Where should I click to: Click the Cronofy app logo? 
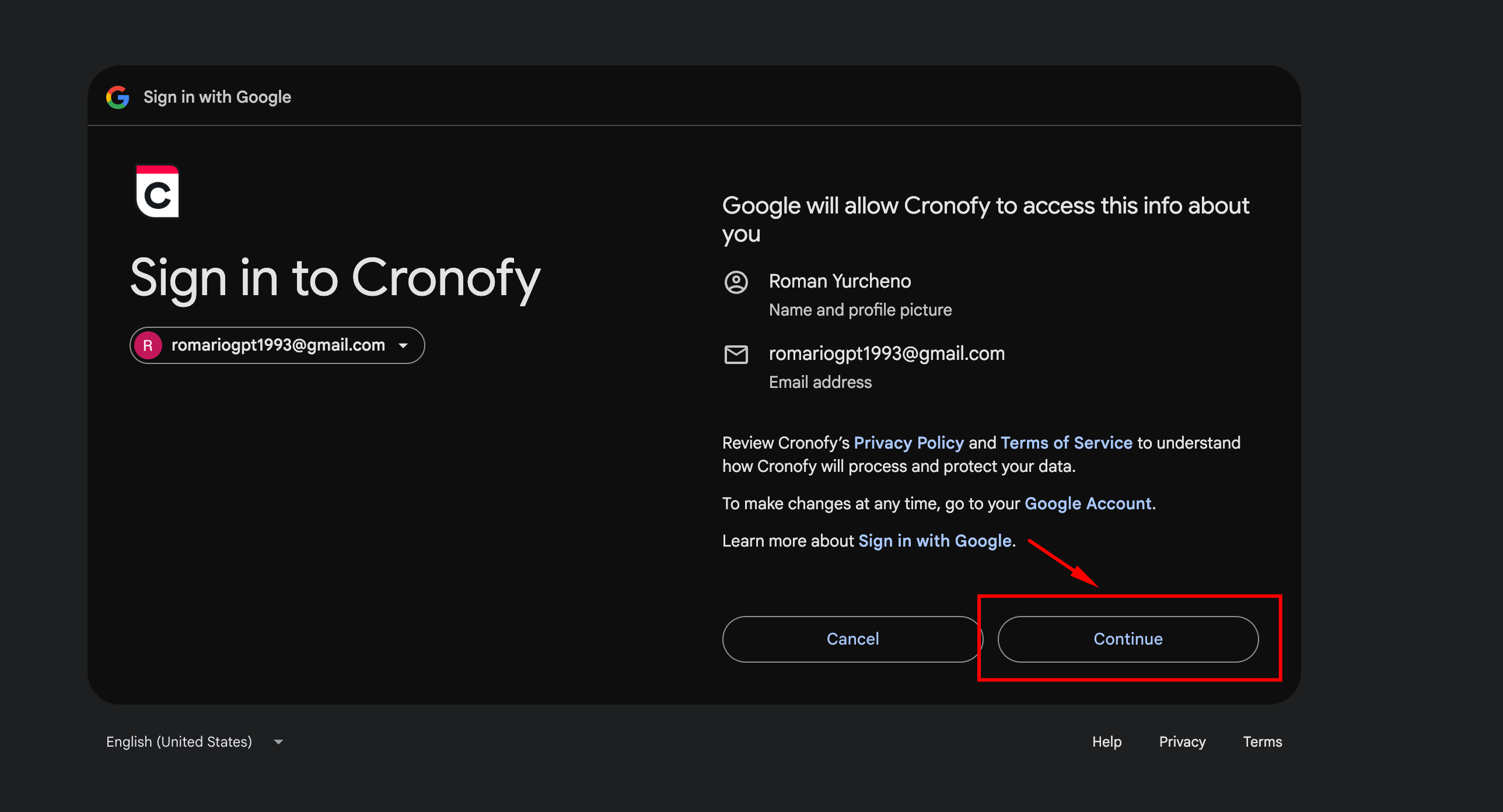click(x=158, y=191)
